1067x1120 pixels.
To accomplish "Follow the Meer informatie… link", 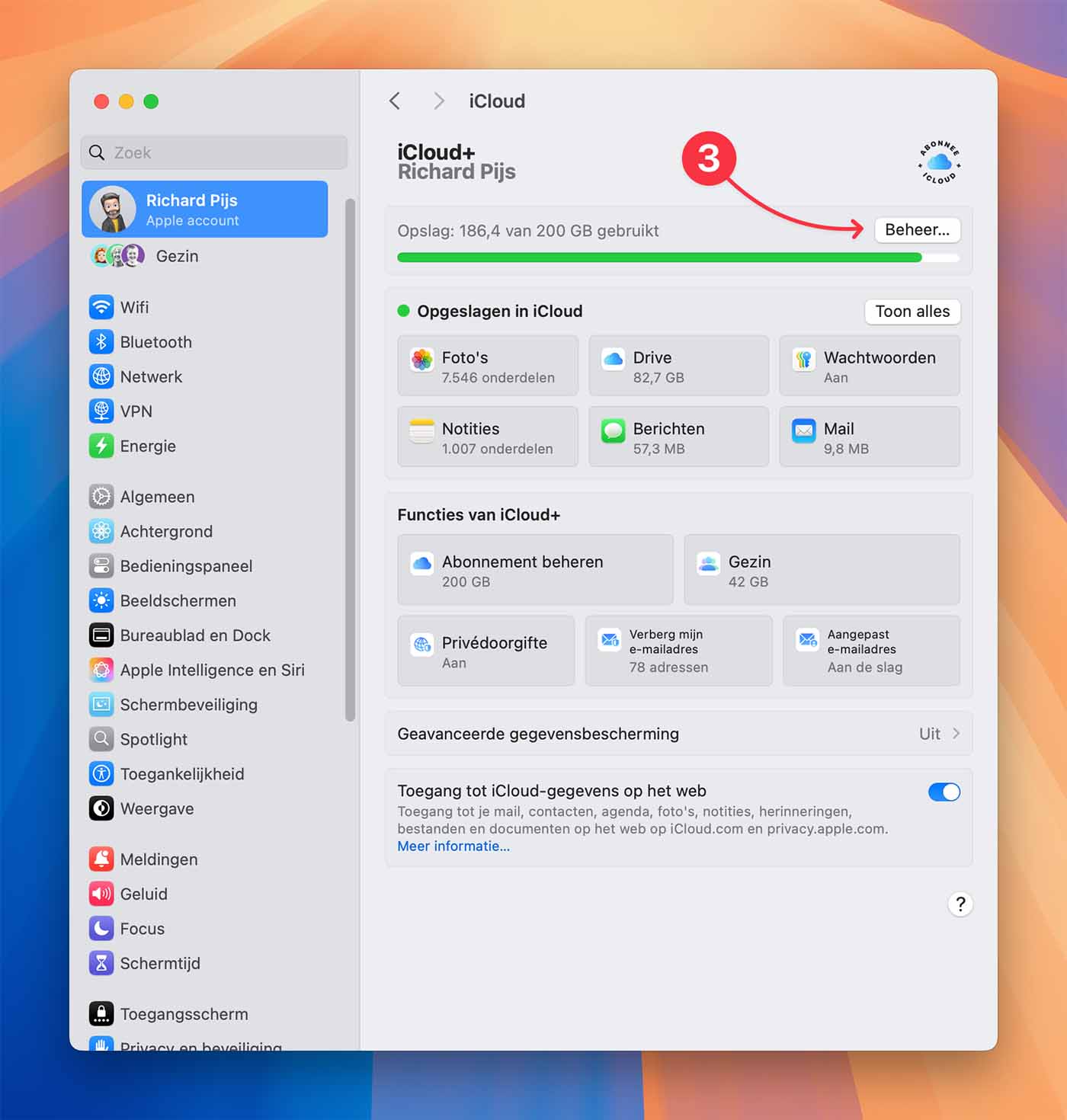I will [453, 846].
